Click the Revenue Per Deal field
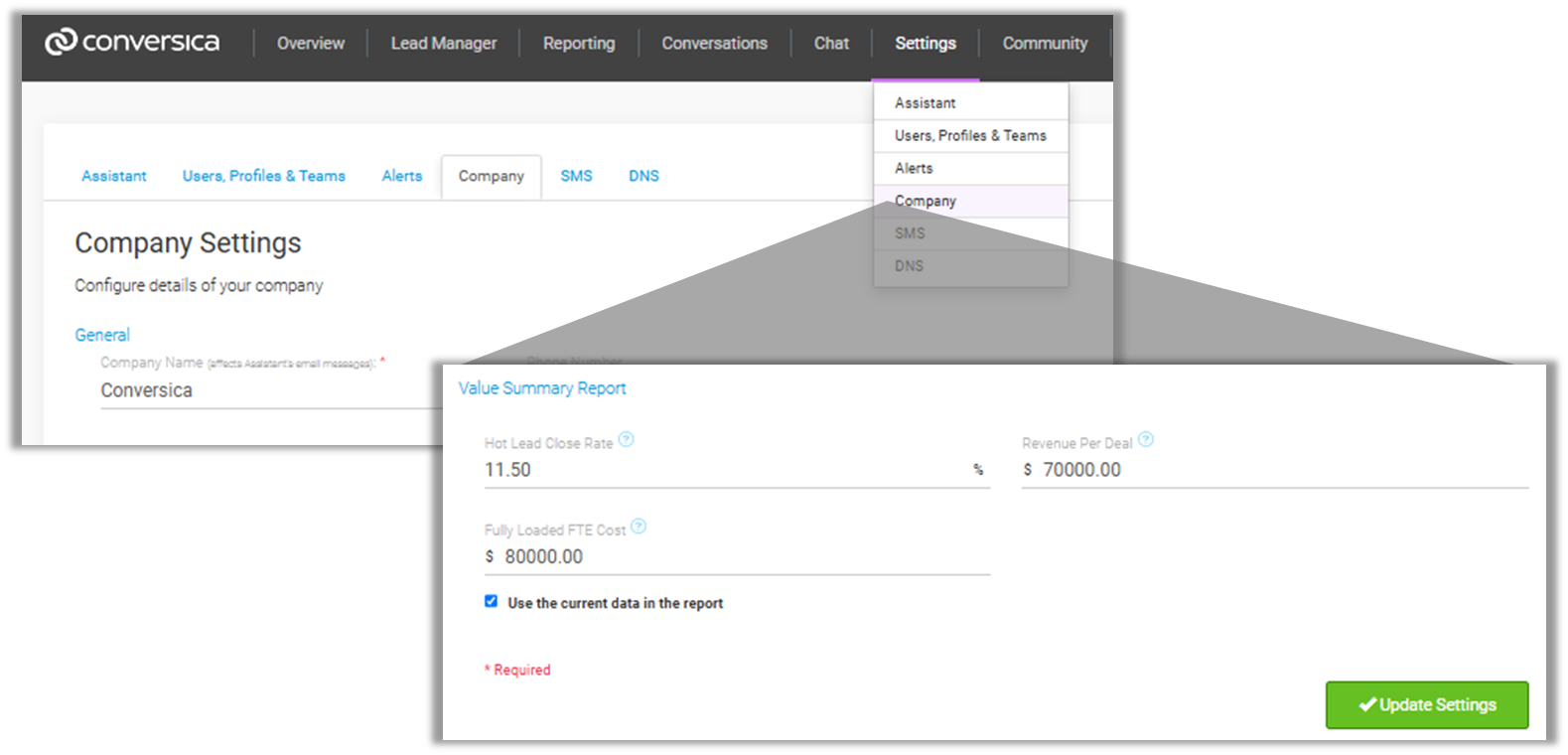Screen dimensions: 1568x755 tap(1275, 470)
